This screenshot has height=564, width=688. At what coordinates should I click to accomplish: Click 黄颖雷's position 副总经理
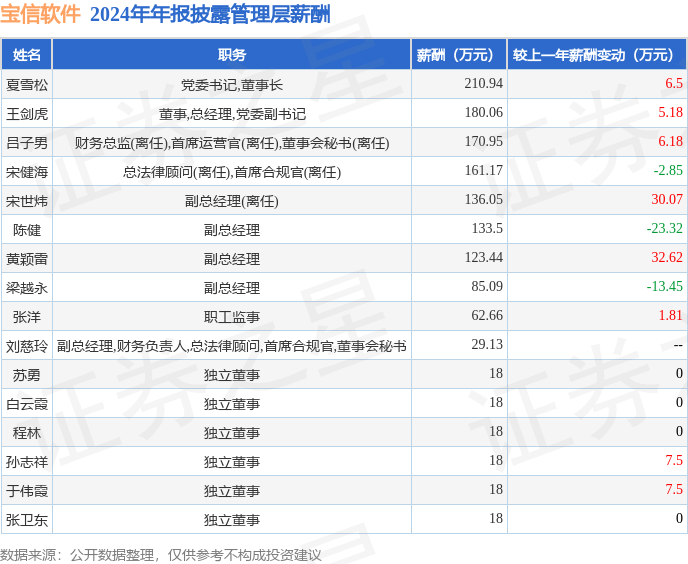[232, 259]
